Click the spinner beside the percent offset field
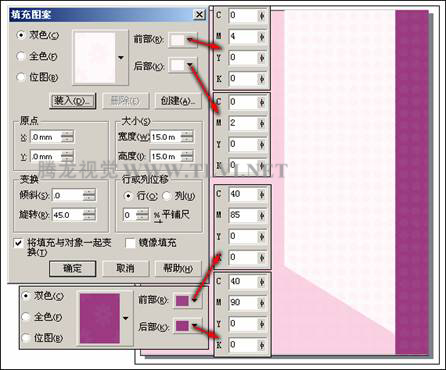The image size is (446, 370). 143,215
